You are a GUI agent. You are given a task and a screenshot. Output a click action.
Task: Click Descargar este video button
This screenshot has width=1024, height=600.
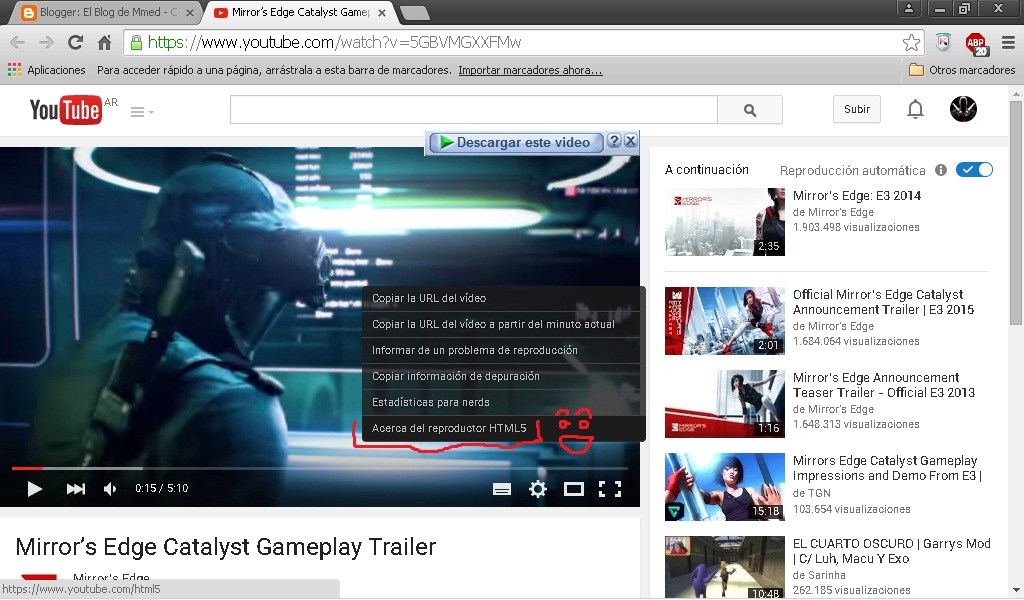click(515, 142)
